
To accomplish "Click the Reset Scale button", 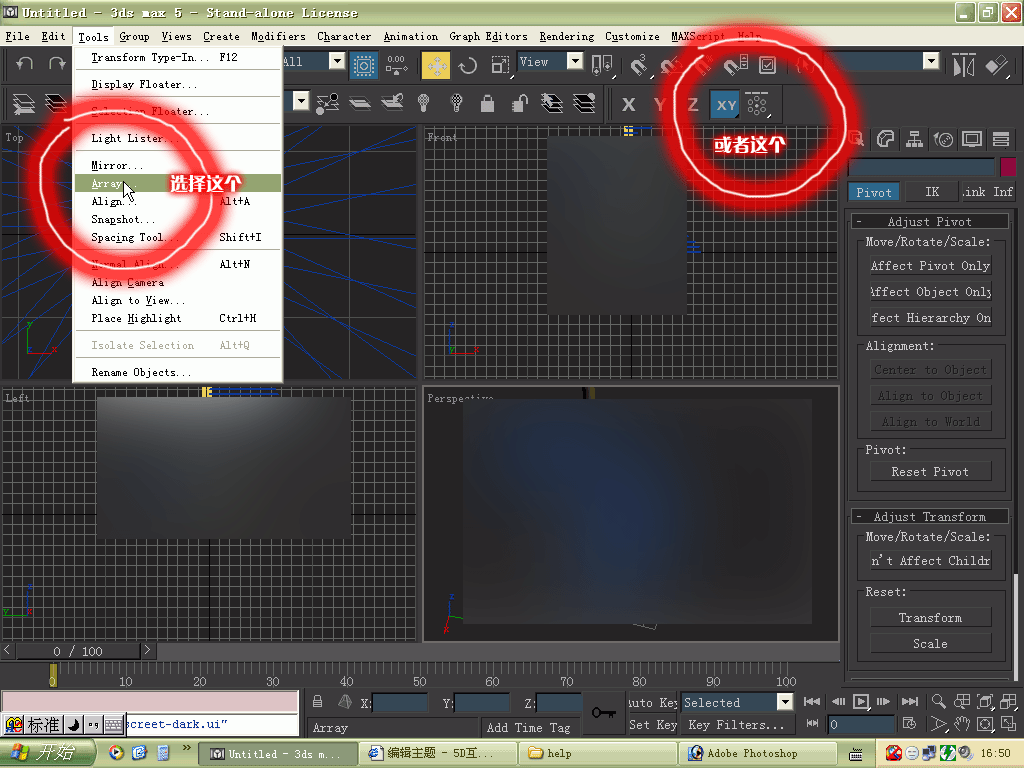I will [930, 644].
